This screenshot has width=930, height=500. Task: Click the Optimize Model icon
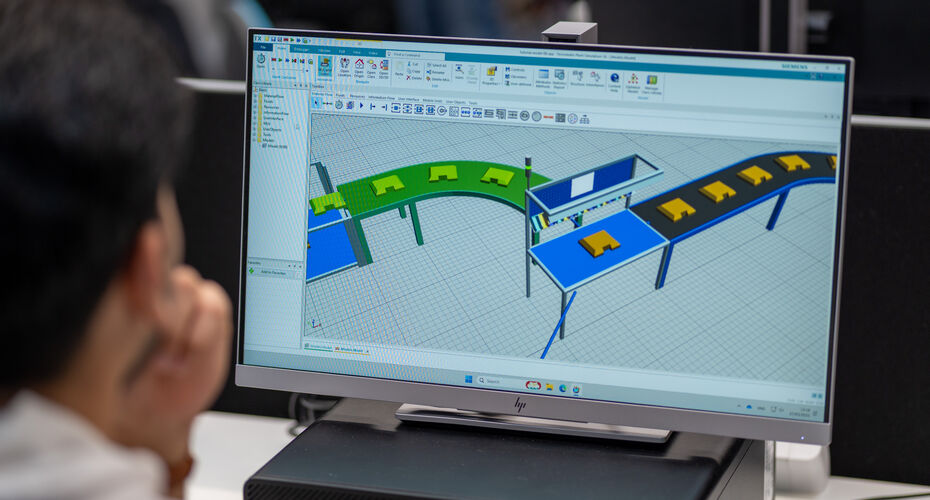[x=633, y=83]
